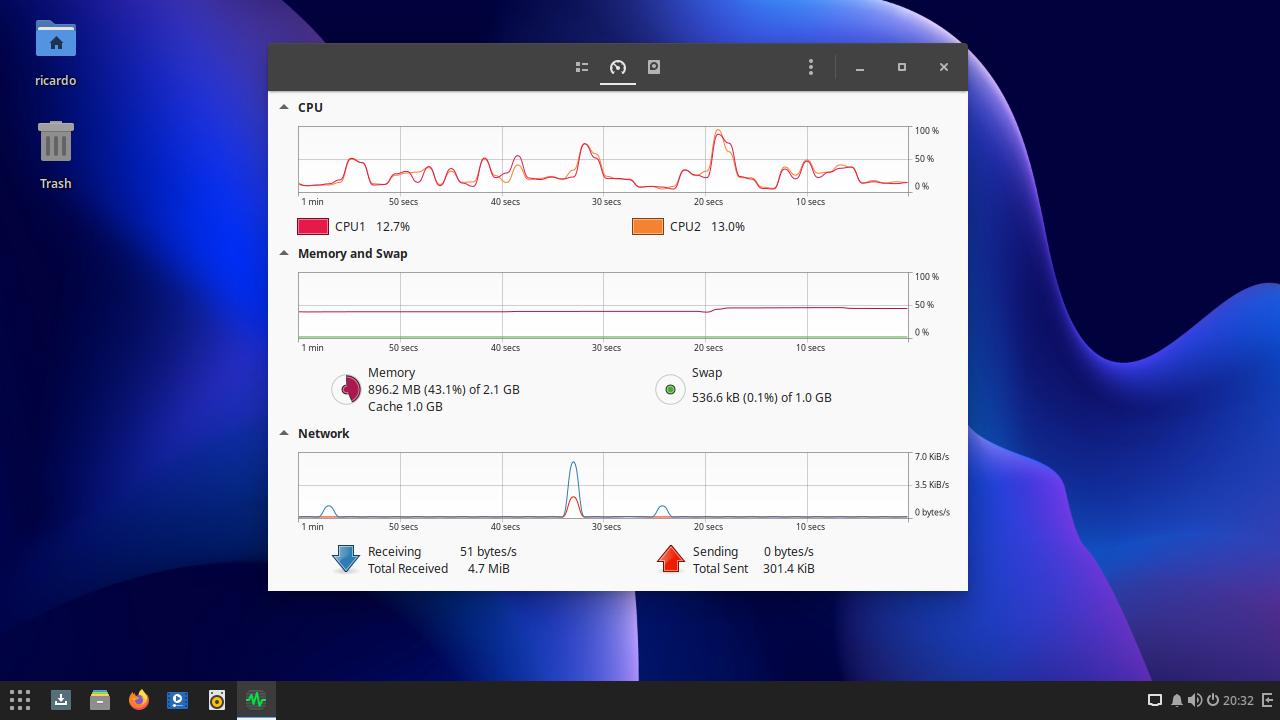Open the volume control tray icon

(x=1195, y=700)
